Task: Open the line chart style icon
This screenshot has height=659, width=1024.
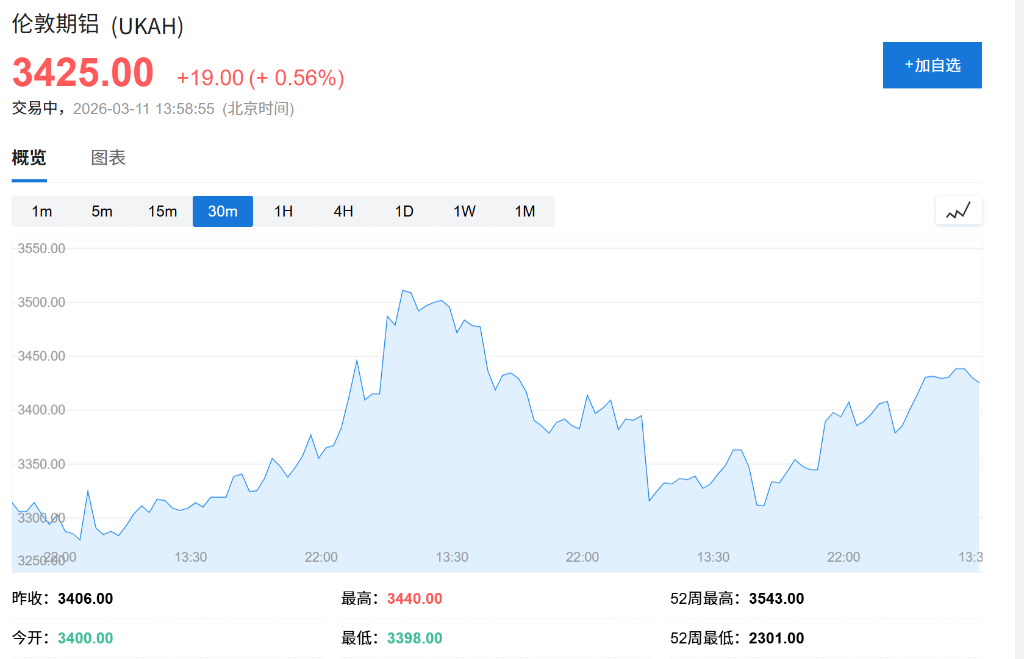Action: pos(957,210)
